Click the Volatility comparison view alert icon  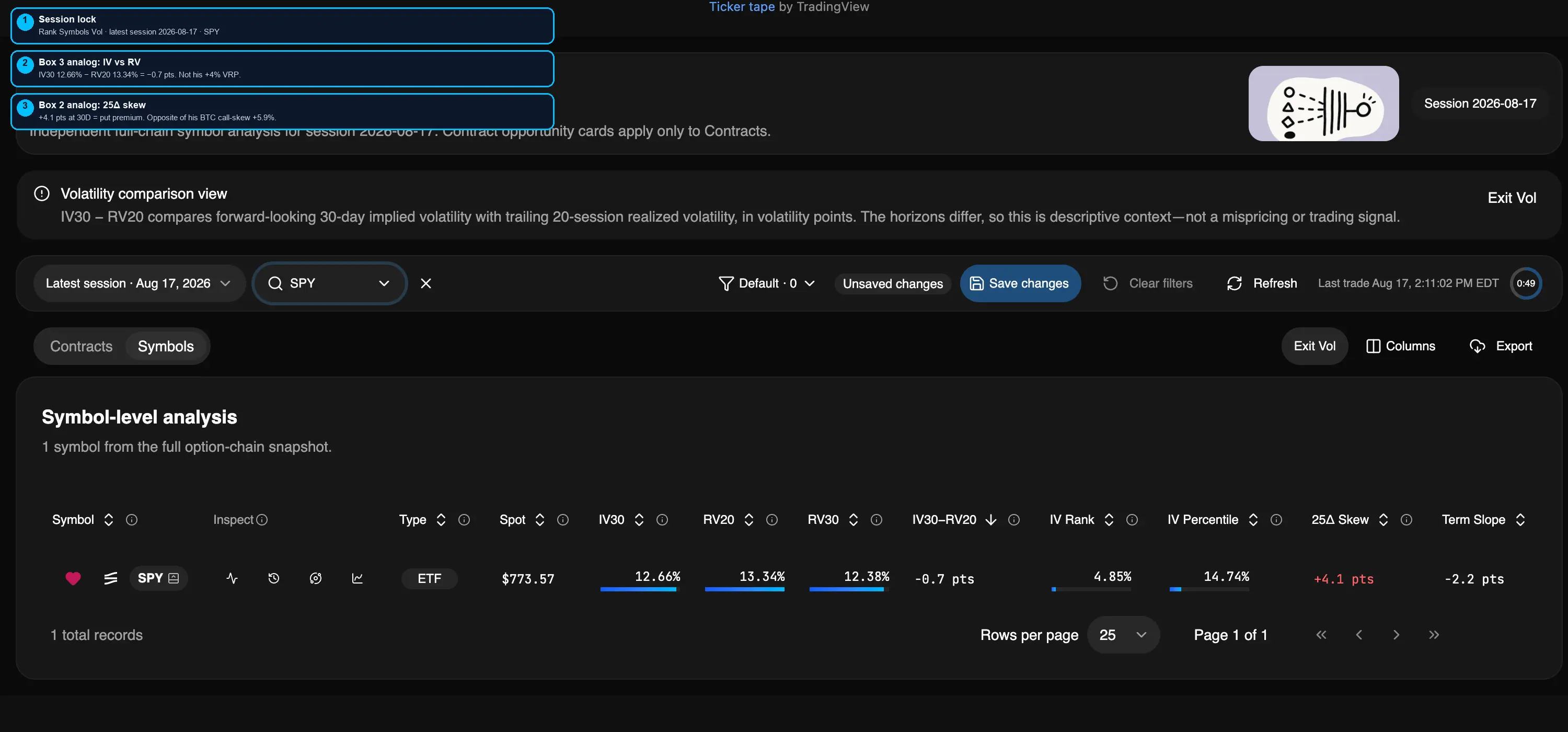[41, 193]
